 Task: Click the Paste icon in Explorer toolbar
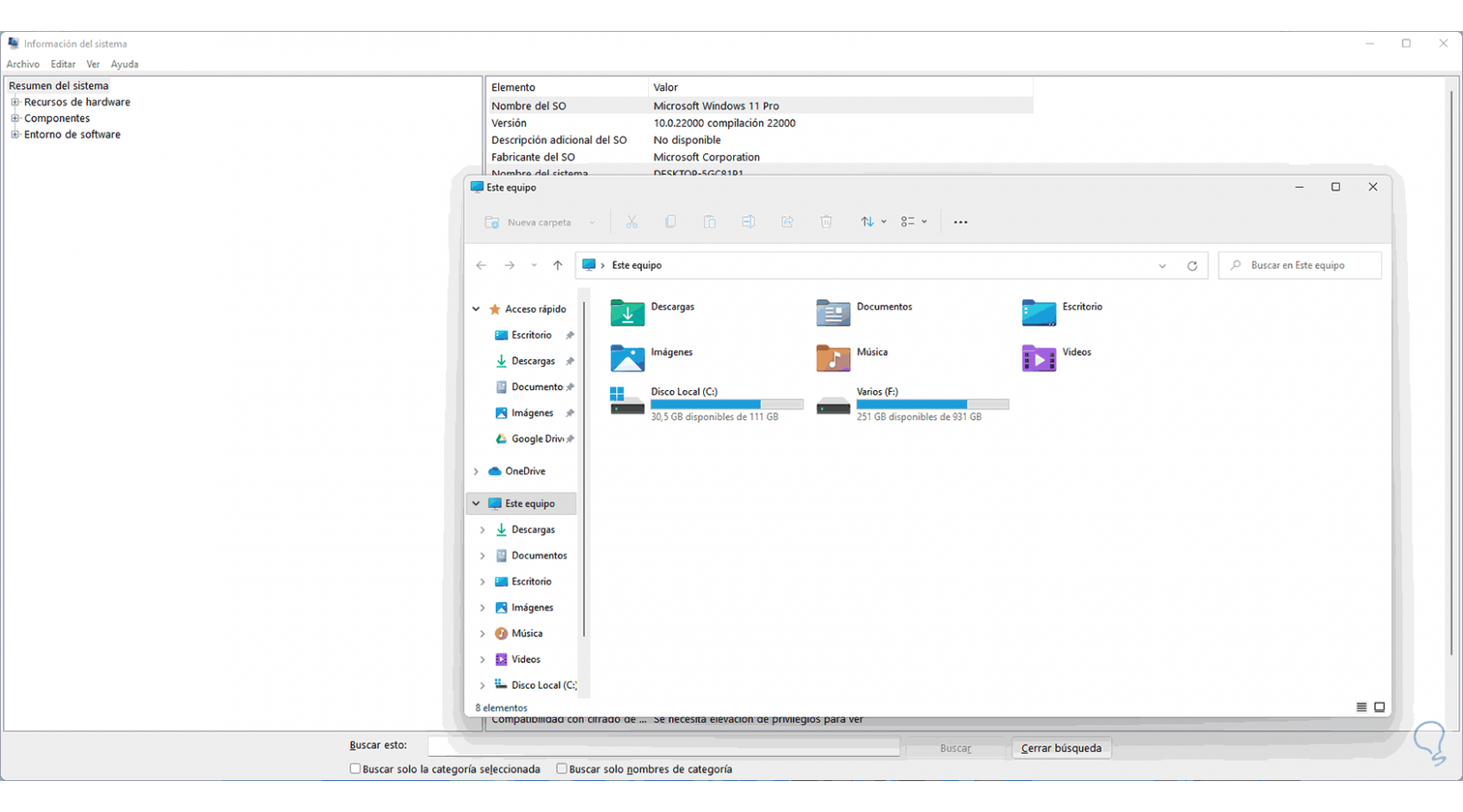(x=709, y=223)
